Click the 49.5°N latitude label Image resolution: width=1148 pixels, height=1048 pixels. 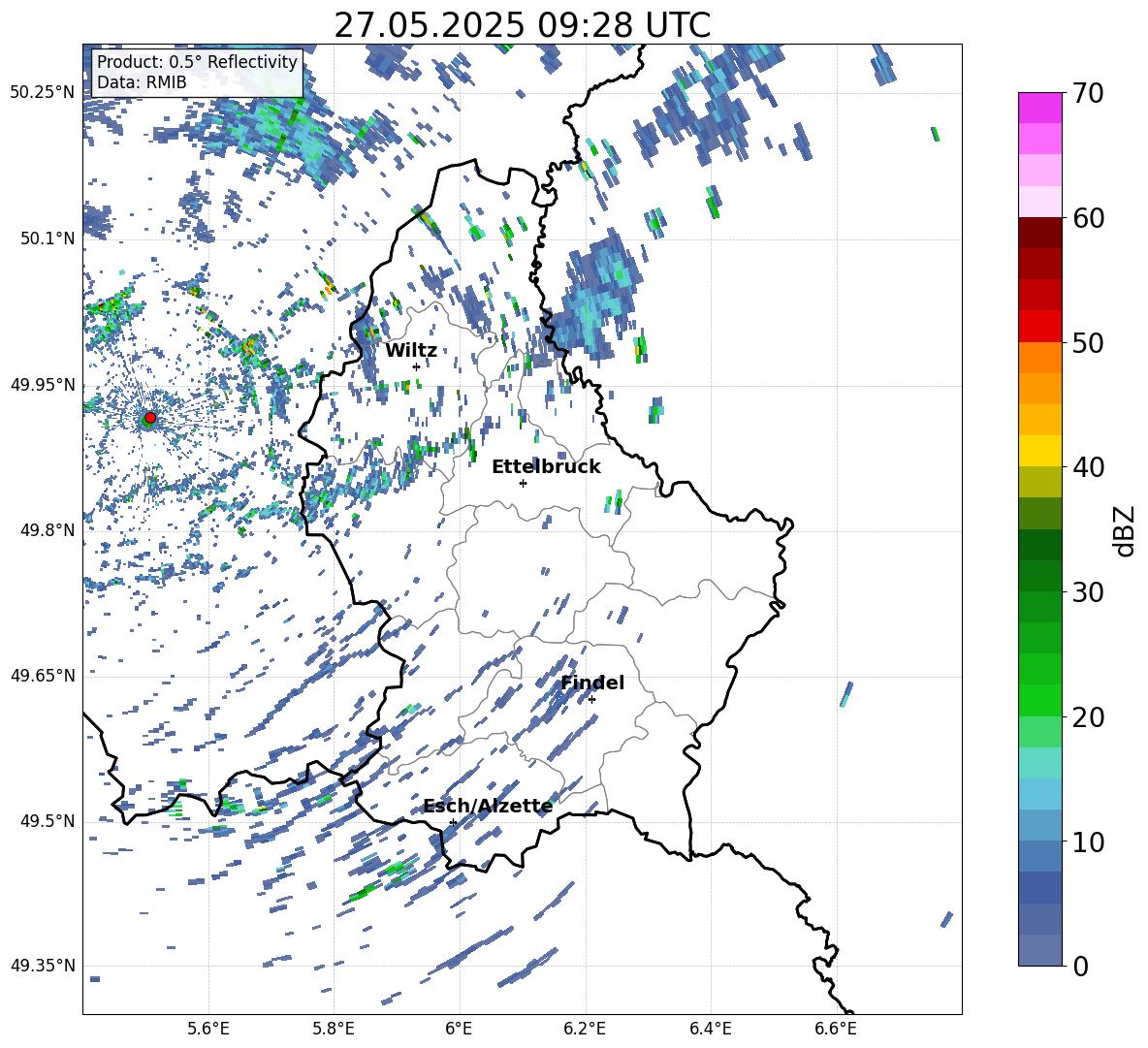[x=48, y=821]
